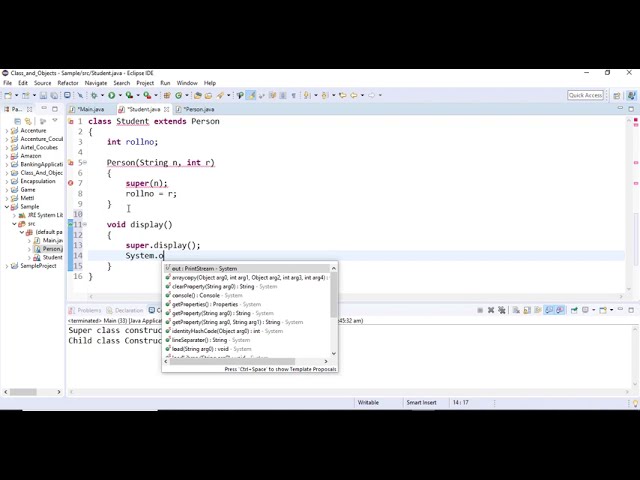The width and height of the screenshot is (640, 480).
Task: Open Package Explorer View Menu triangle
Action: click(x=55, y=120)
